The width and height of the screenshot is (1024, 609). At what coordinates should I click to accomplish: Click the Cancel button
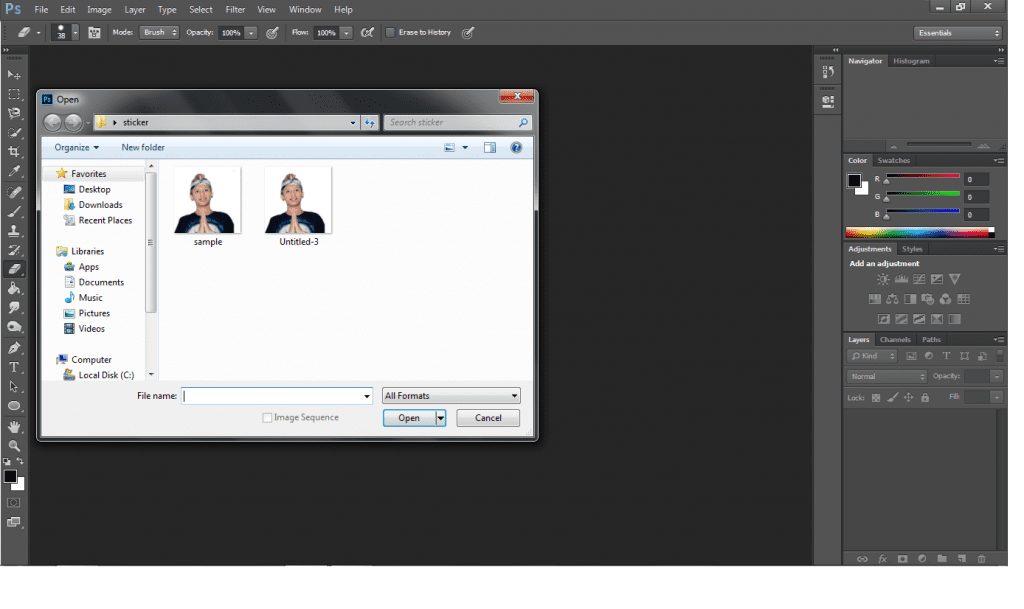[488, 418]
